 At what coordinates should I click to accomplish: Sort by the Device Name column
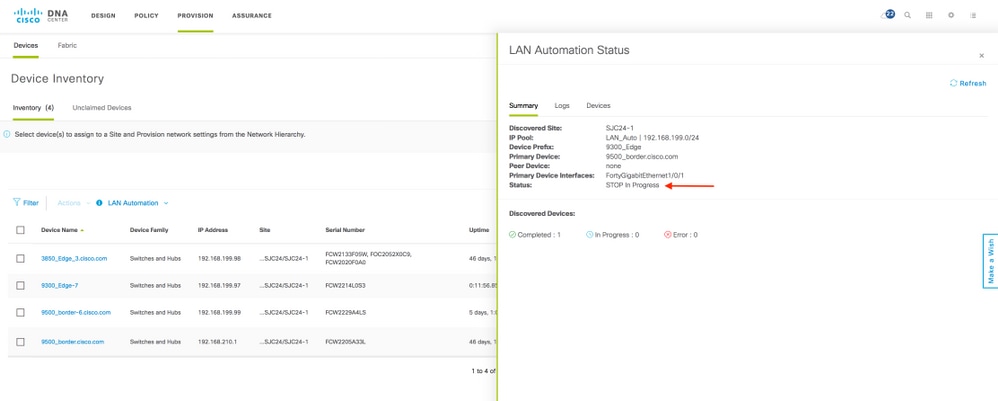pyautogui.click(x=62, y=230)
